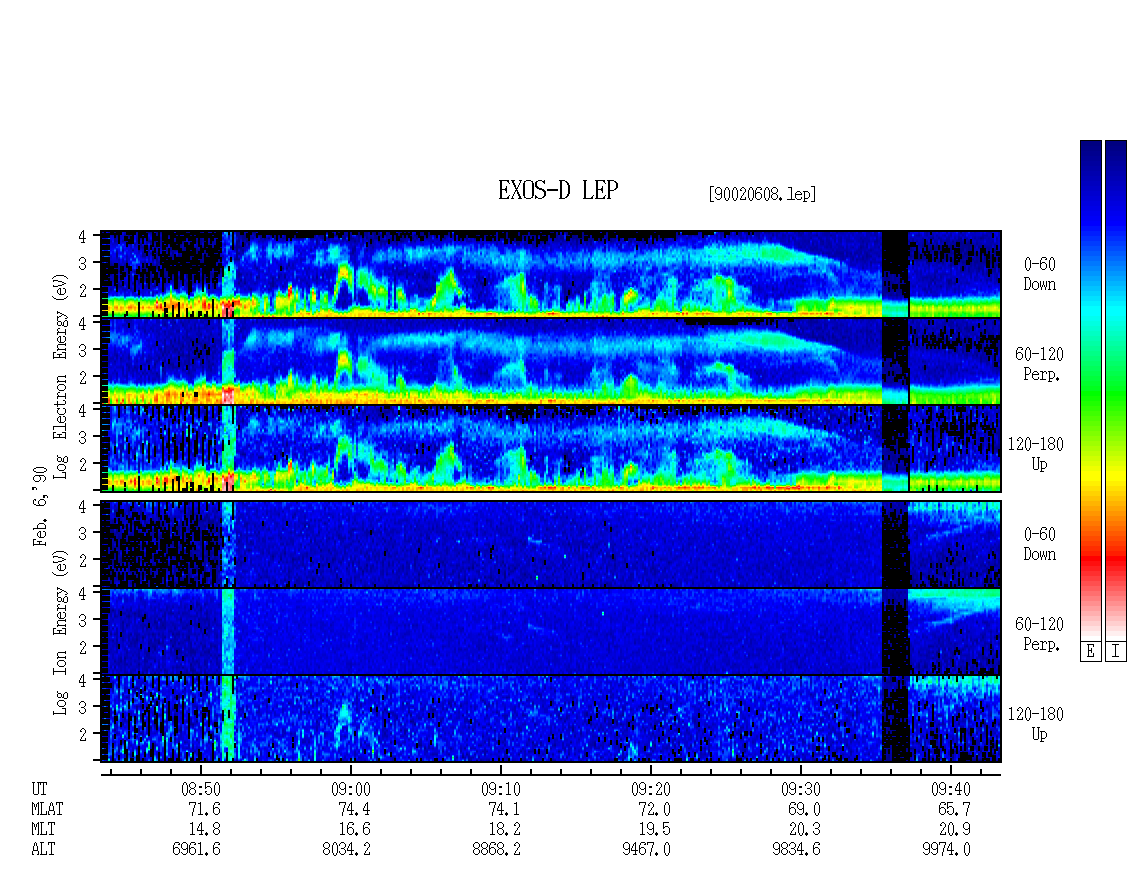Click the ALT value 9974.0

click(946, 849)
